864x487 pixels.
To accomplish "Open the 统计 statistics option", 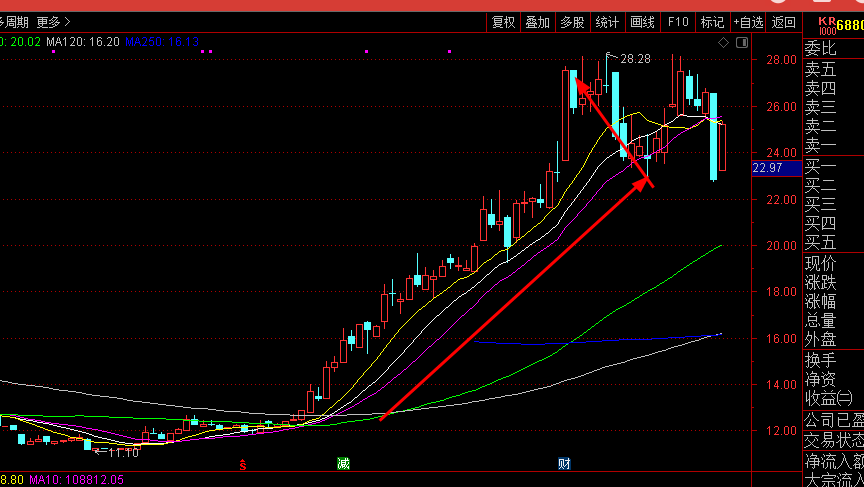I will pos(607,22).
